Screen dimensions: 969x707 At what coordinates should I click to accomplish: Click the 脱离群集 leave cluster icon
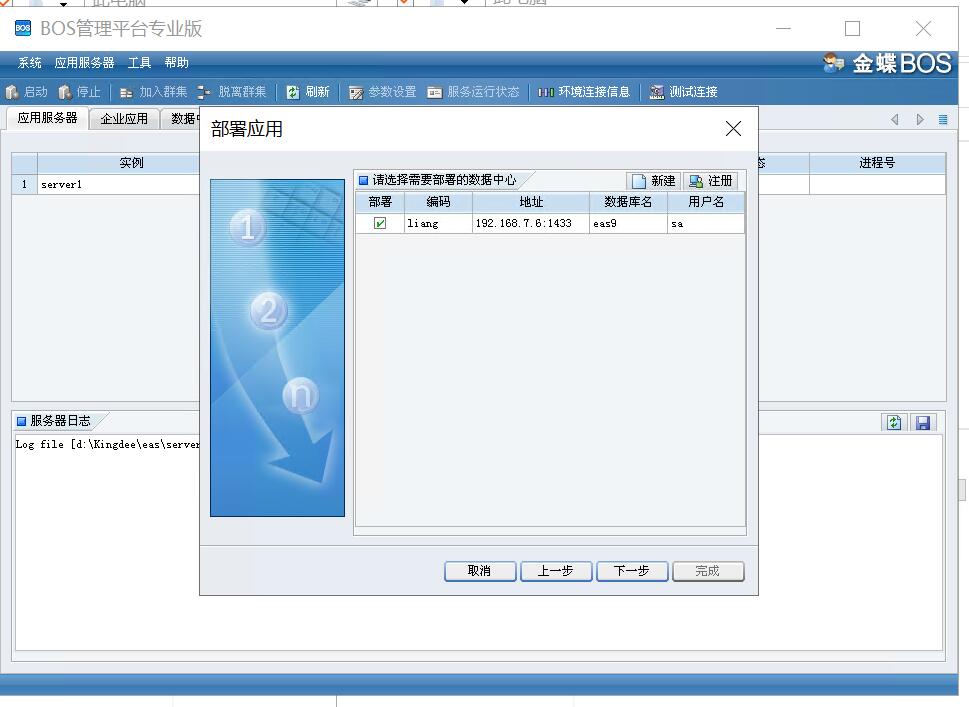[204, 93]
